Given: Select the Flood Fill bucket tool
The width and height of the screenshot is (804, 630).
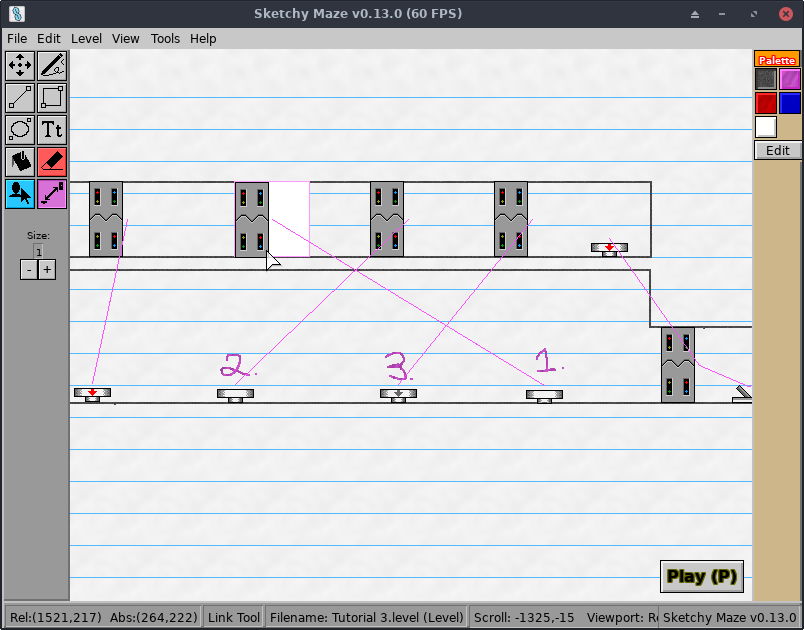Looking at the screenshot, I should tap(20, 161).
